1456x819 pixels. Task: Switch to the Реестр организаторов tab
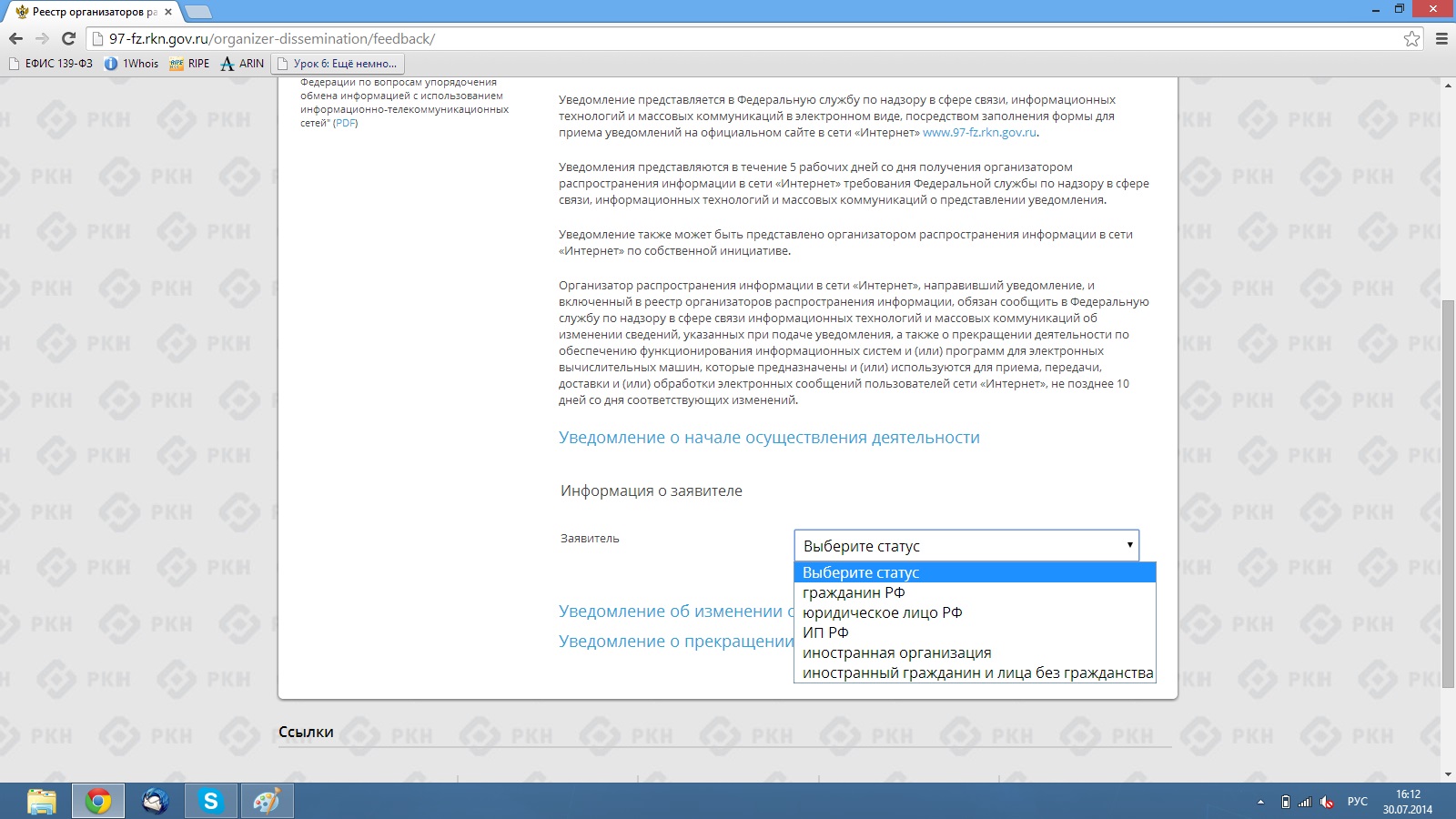pos(93,12)
